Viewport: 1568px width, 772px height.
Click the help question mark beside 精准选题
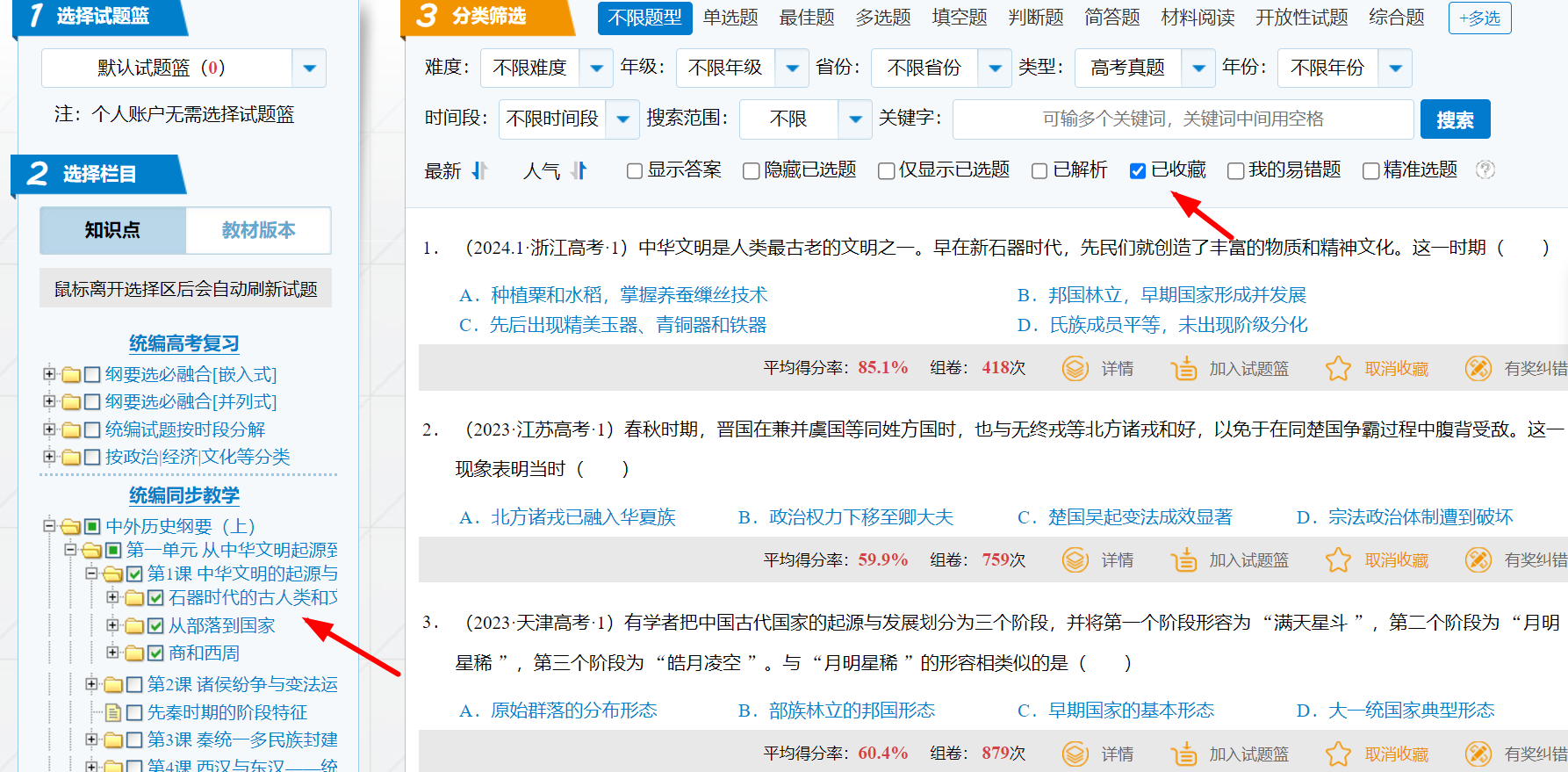tap(1485, 170)
